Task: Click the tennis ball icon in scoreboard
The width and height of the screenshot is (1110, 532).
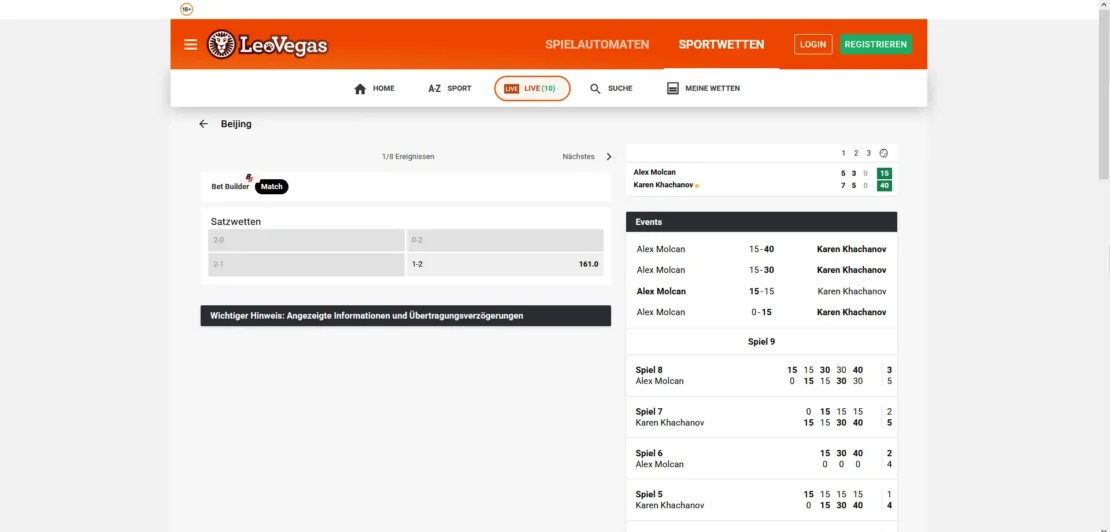Action: pyautogui.click(x=883, y=153)
